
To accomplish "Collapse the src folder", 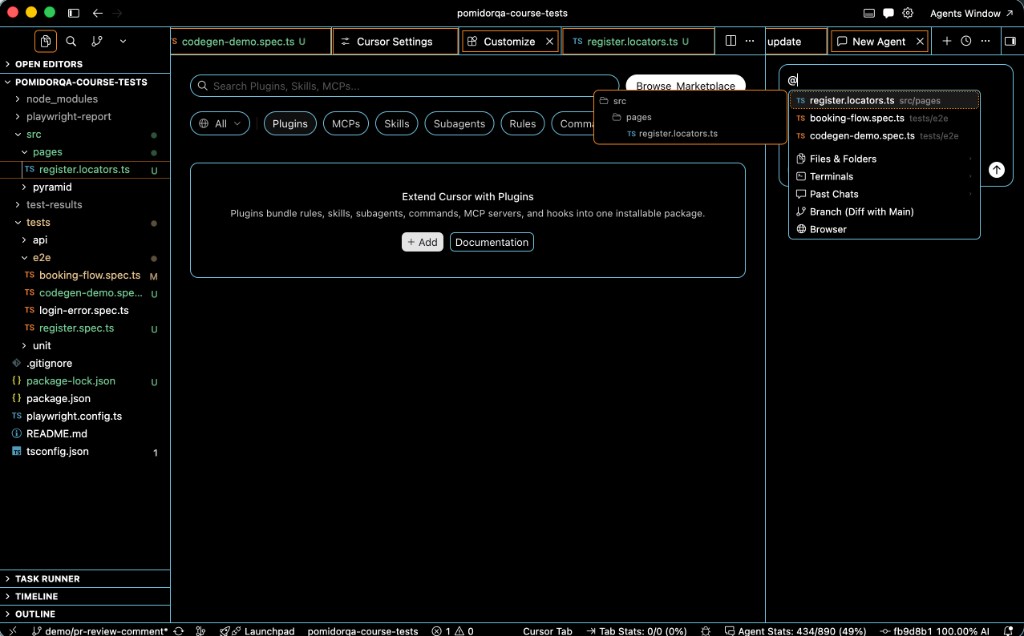I will click(x=85, y=135).
